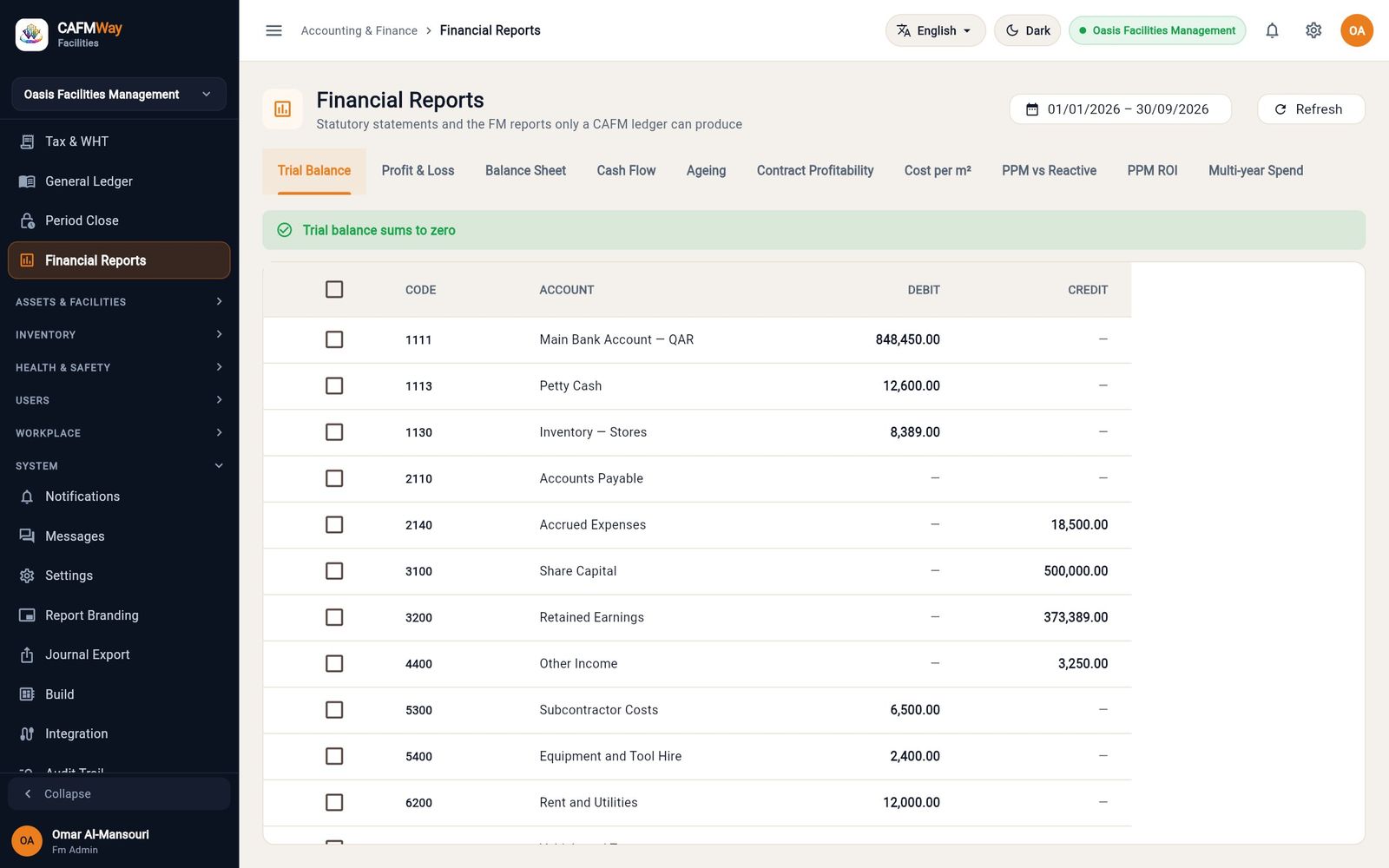Click the Settings gear sidebar icon
This screenshot has height=868, width=1389.
(27, 575)
